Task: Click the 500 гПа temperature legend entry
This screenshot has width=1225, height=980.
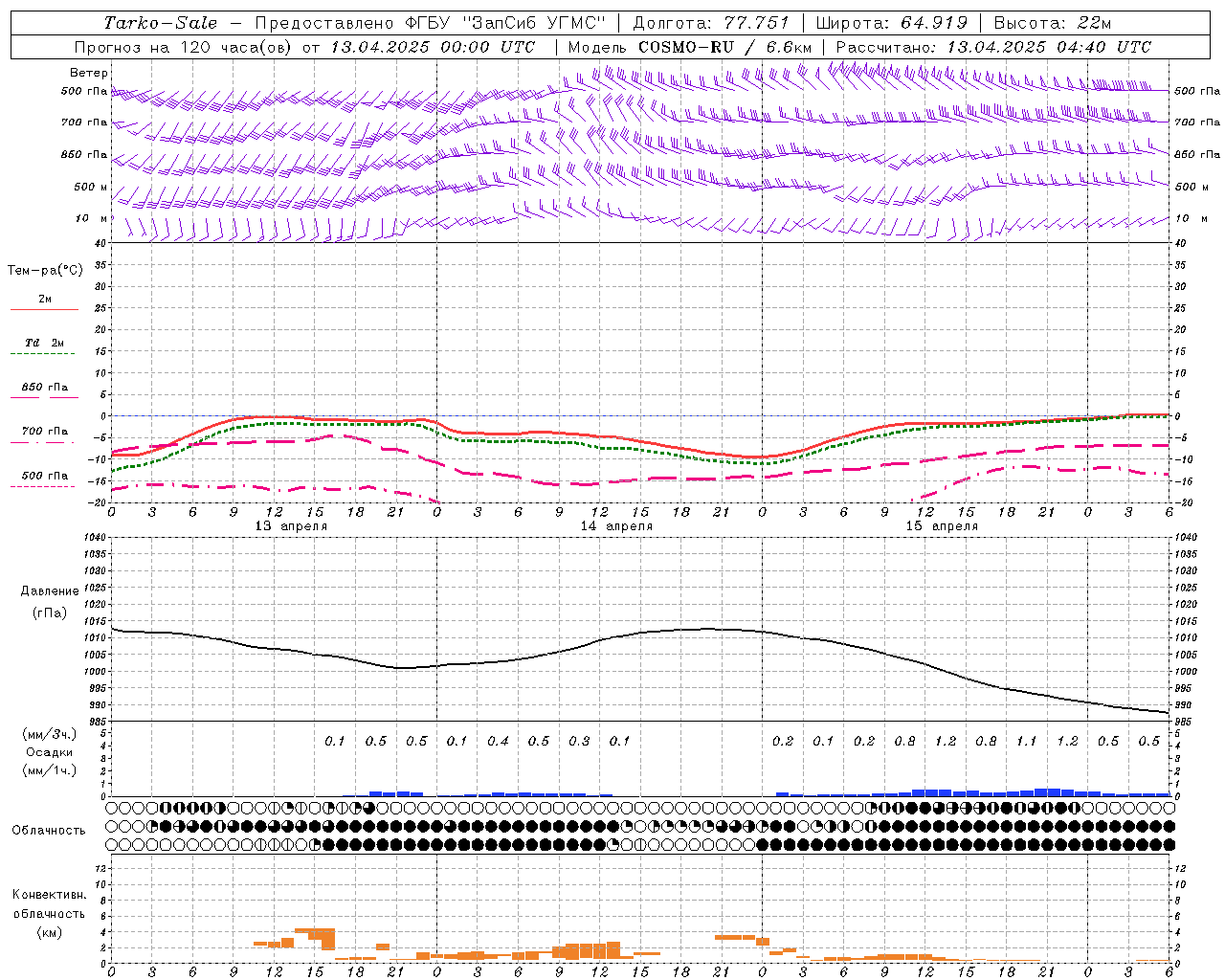Action: (x=45, y=476)
